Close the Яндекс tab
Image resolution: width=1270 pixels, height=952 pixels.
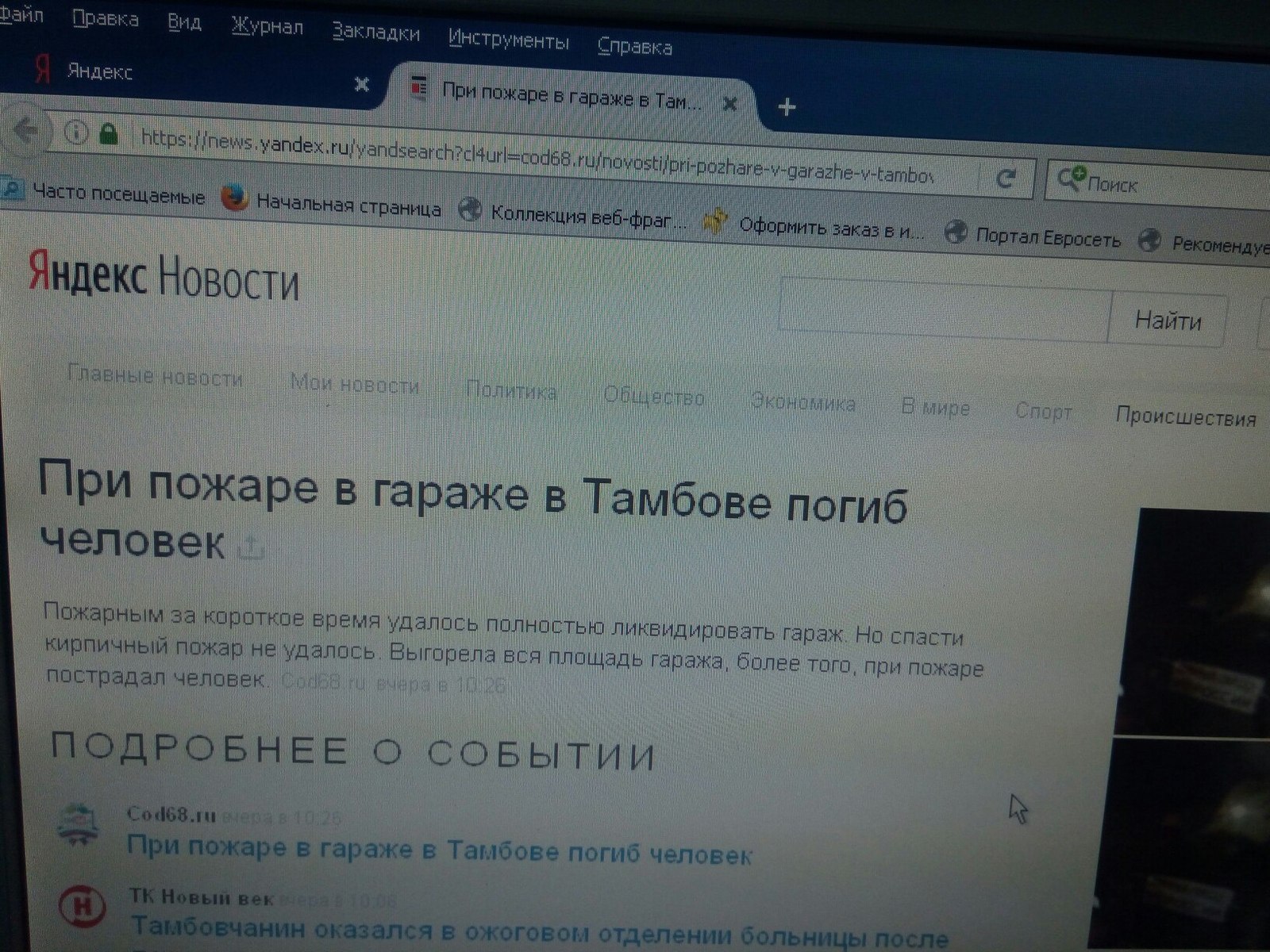coord(361,83)
